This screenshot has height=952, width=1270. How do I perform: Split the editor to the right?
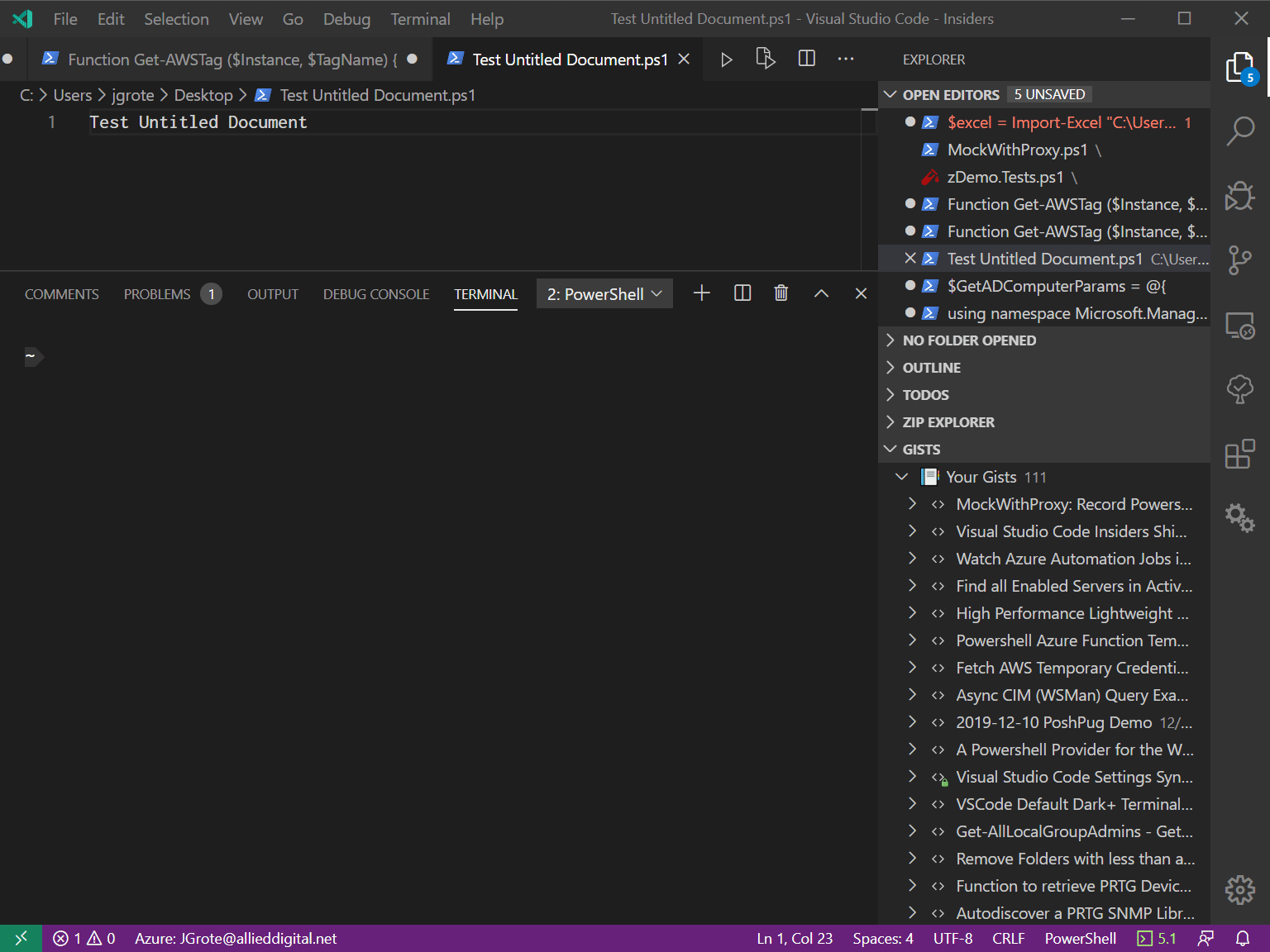point(807,59)
